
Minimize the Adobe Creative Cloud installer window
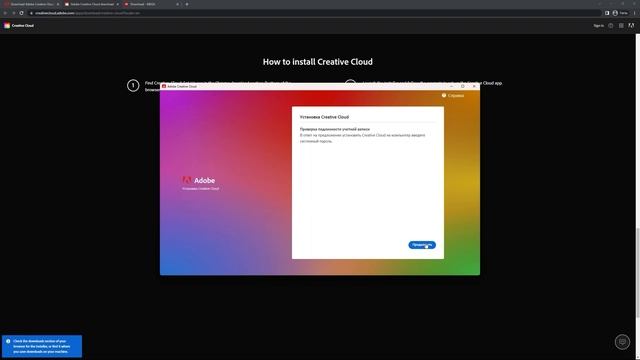(451, 87)
